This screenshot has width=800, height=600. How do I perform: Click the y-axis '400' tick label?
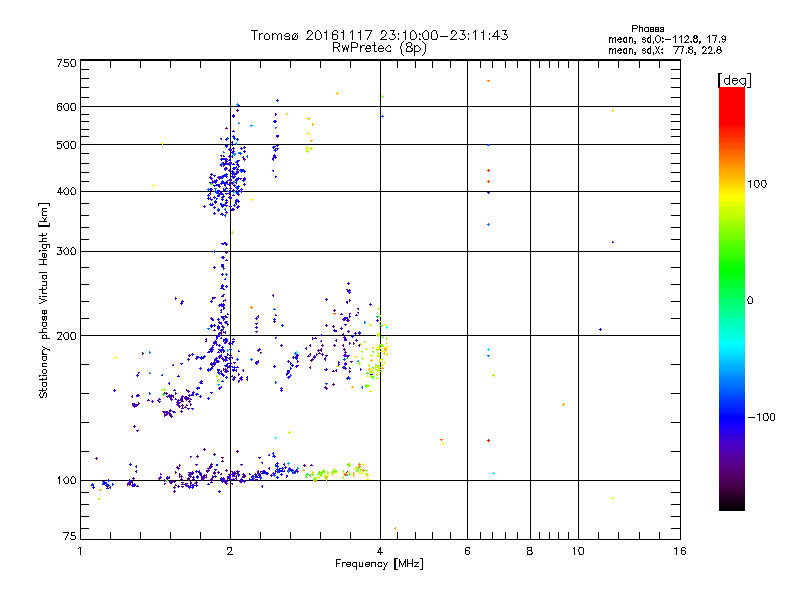pyautogui.click(x=66, y=192)
